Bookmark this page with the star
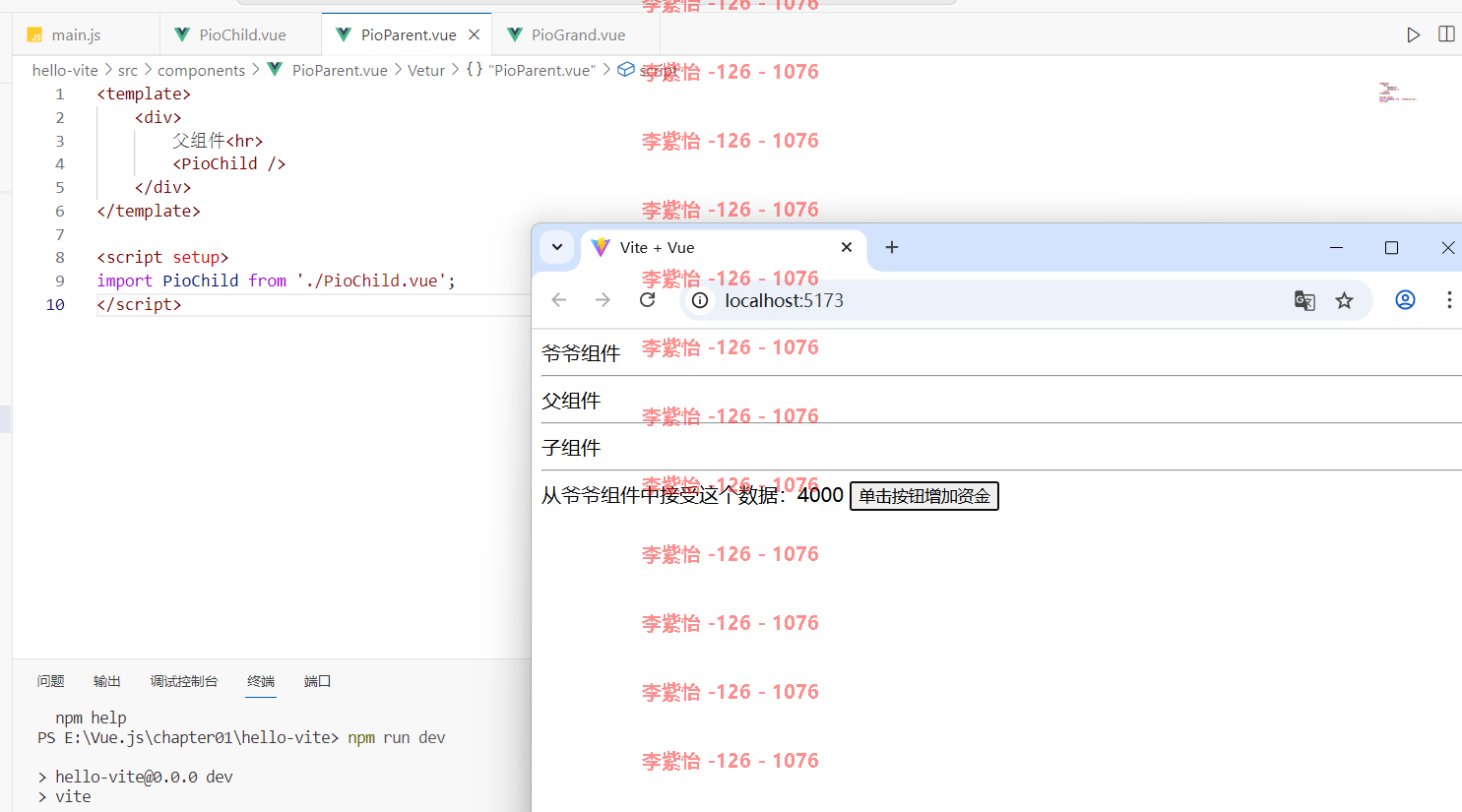The image size is (1462, 812). [x=1344, y=300]
